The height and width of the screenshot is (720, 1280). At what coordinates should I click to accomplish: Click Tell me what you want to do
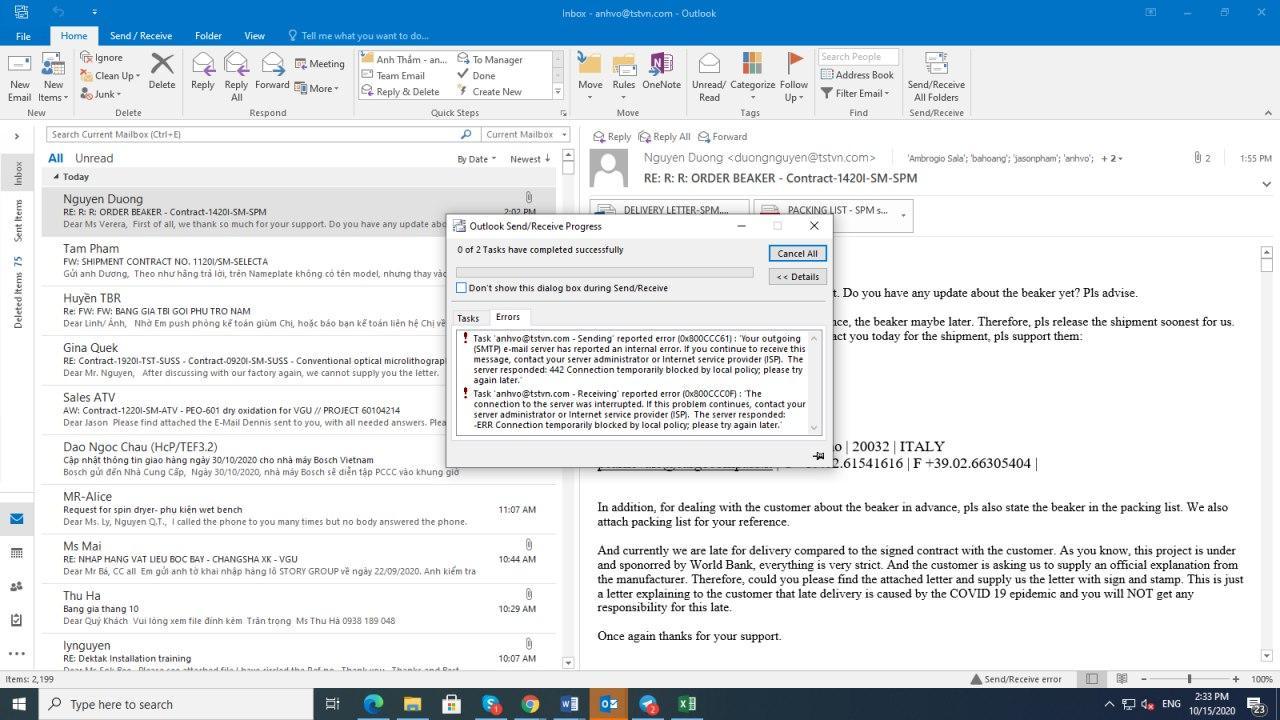click(x=358, y=36)
